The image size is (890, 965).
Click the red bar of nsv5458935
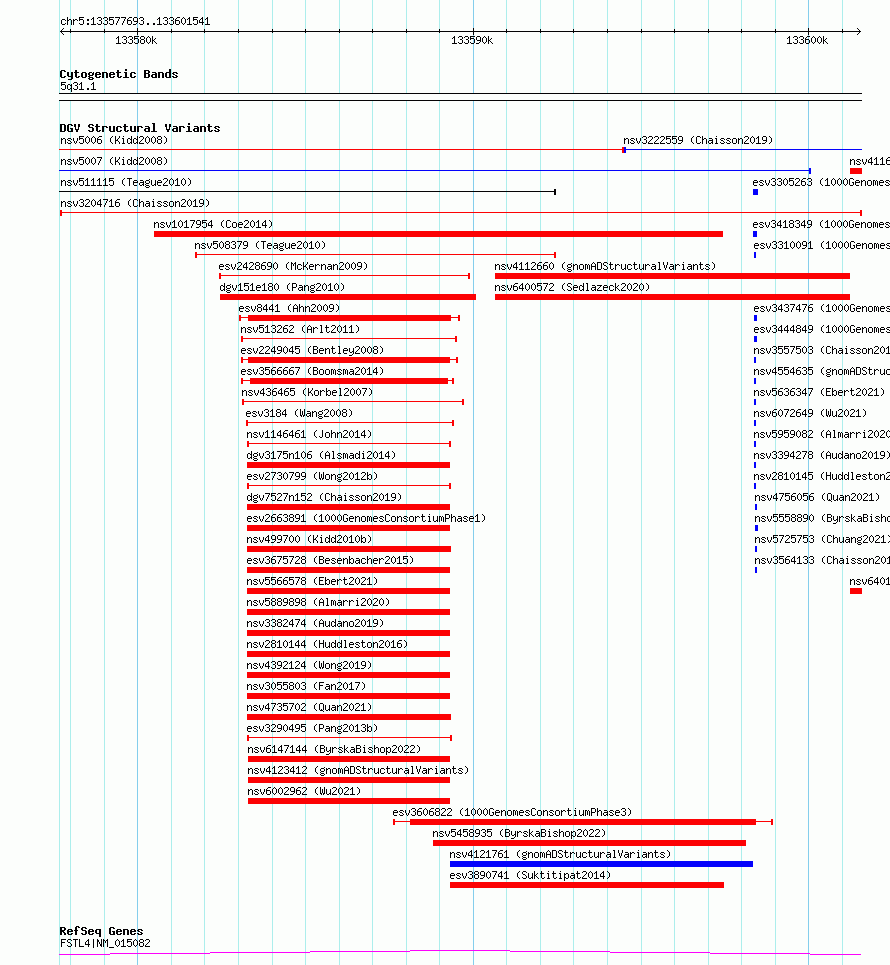point(590,843)
